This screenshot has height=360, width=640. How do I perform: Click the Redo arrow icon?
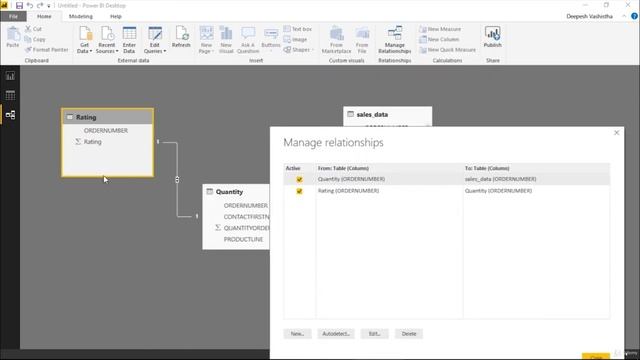tap(40, 6)
